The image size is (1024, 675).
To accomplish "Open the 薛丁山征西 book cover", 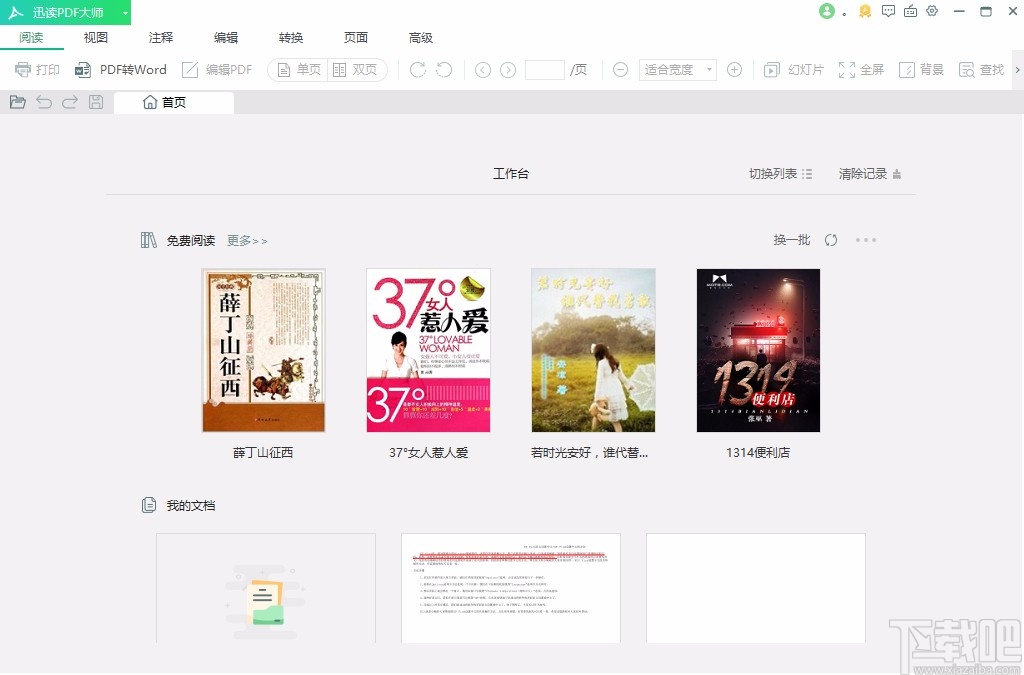I will click(x=264, y=348).
